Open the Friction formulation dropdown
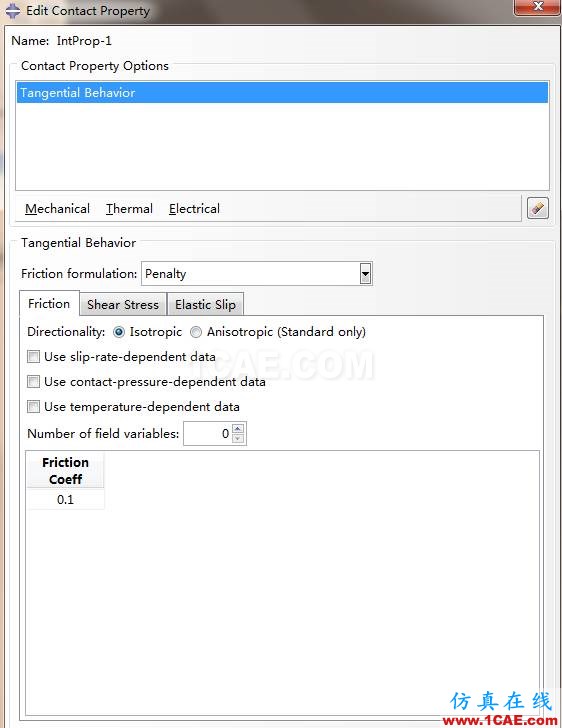562x728 pixels. pos(366,273)
